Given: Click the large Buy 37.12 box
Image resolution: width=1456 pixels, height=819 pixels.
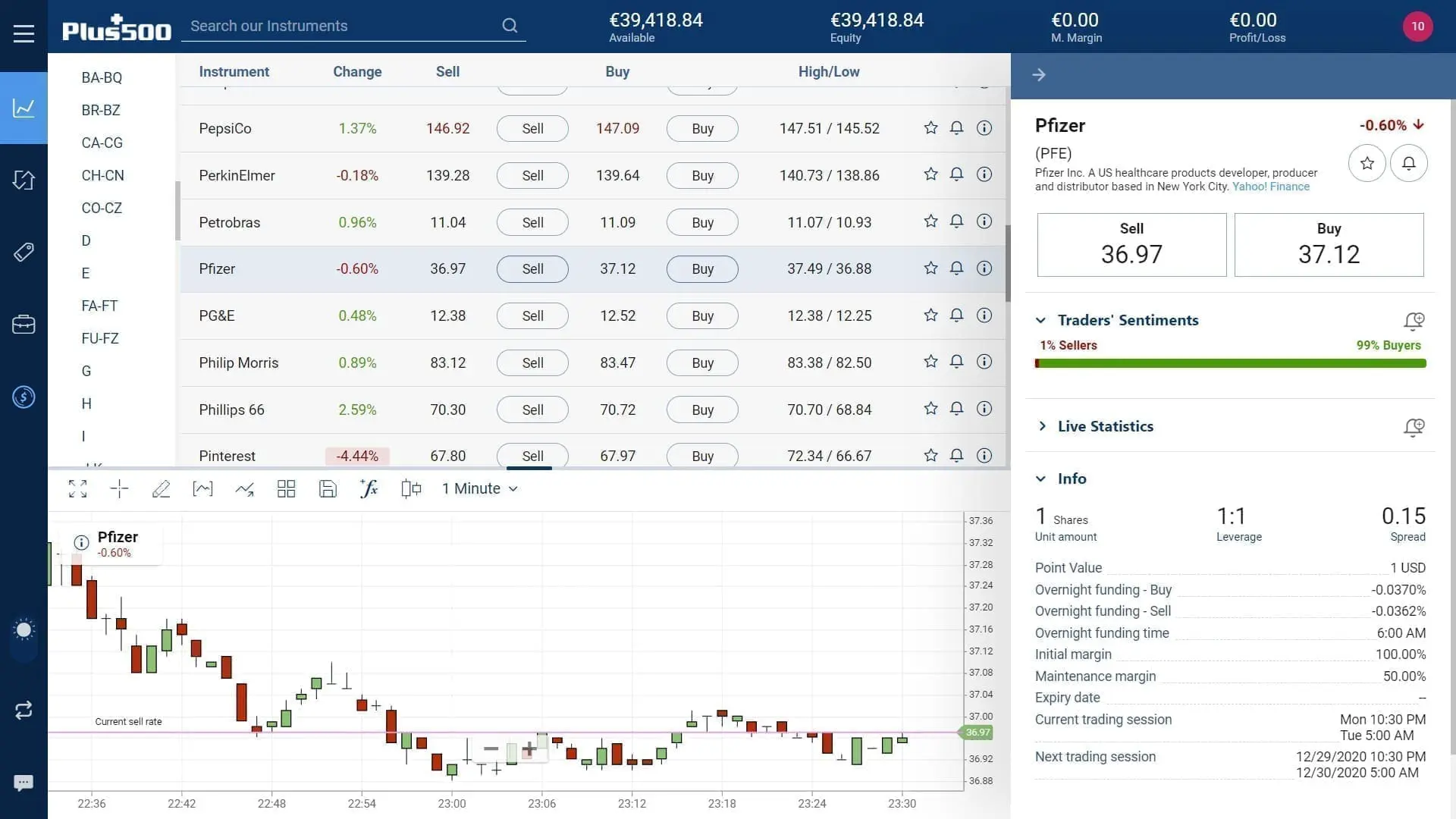Looking at the screenshot, I should (x=1329, y=244).
